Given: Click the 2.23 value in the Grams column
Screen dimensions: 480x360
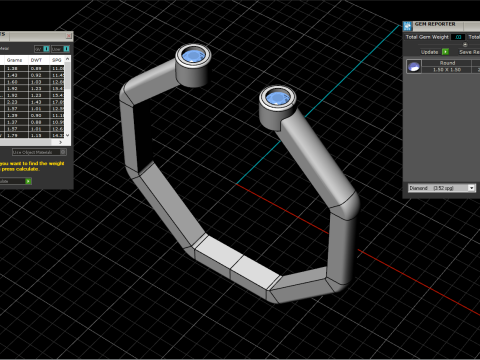Looking at the screenshot, I should click(12, 102).
